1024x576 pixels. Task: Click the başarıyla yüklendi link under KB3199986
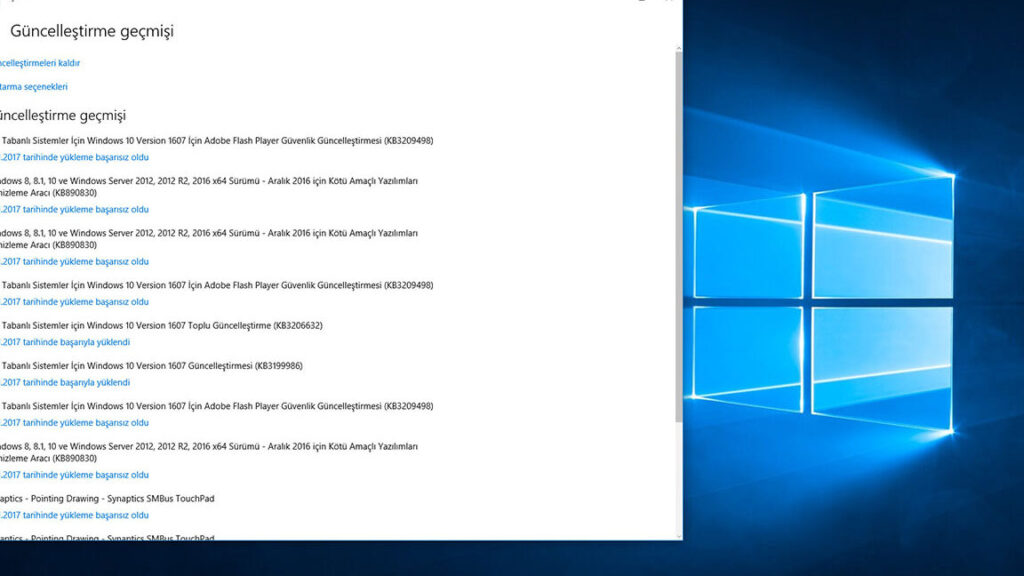(70, 381)
